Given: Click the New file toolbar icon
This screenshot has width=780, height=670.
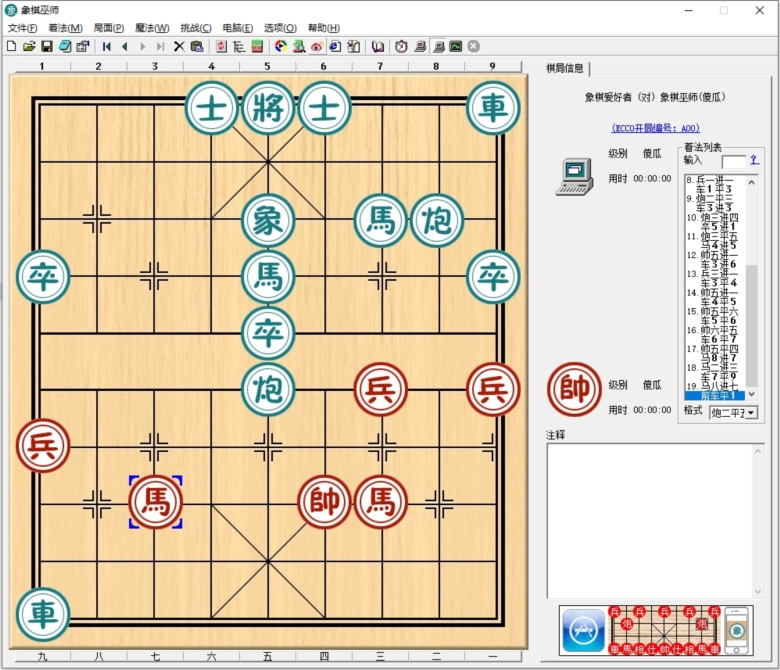Looking at the screenshot, I should (x=11, y=46).
